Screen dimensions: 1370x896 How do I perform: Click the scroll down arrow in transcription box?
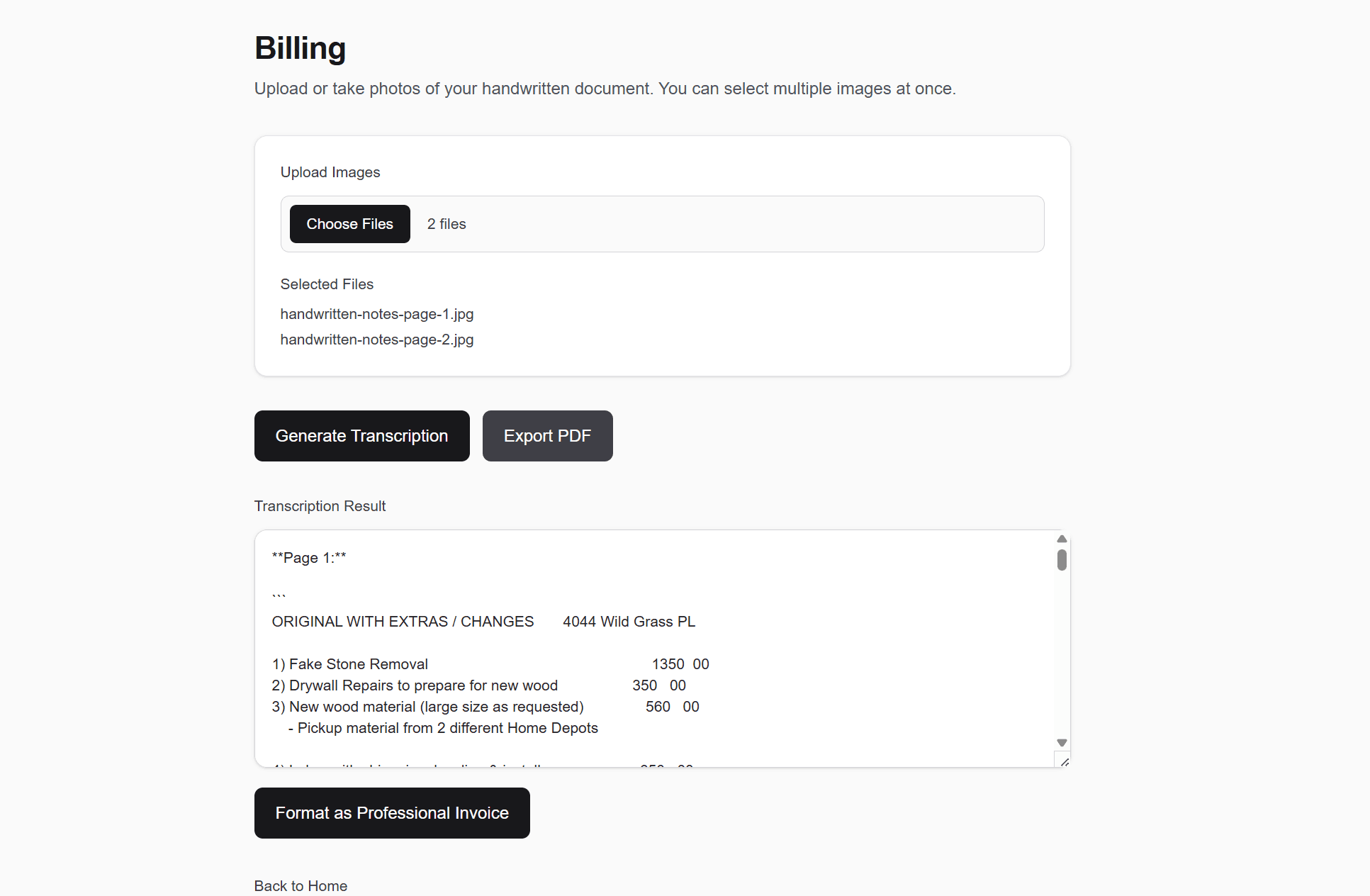(1062, 743)
